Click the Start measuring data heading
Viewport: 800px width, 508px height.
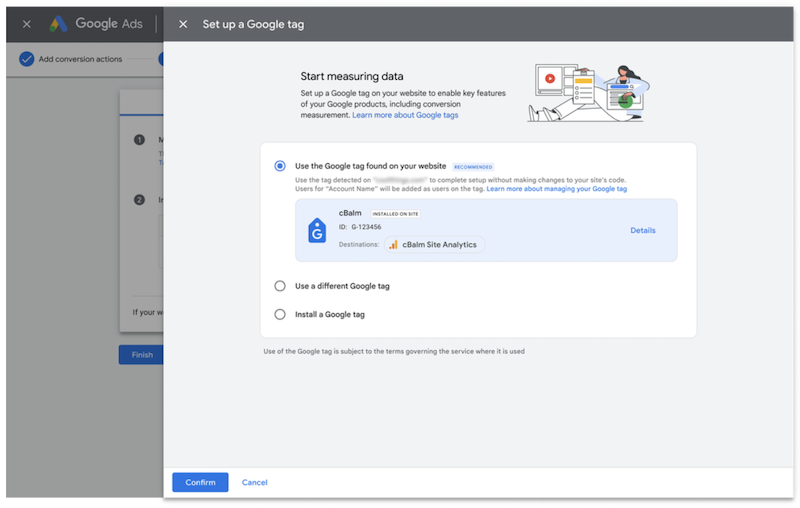[352, 77]
